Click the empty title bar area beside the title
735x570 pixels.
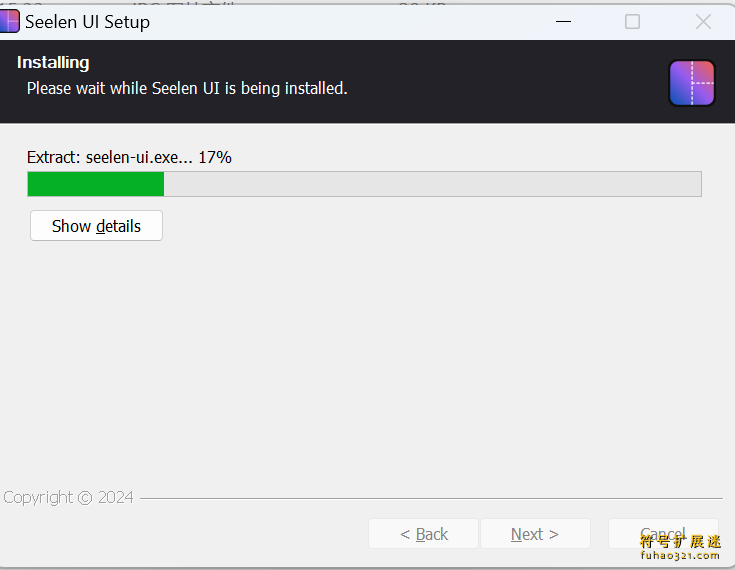pyautogui.click(x=350, y=21)
